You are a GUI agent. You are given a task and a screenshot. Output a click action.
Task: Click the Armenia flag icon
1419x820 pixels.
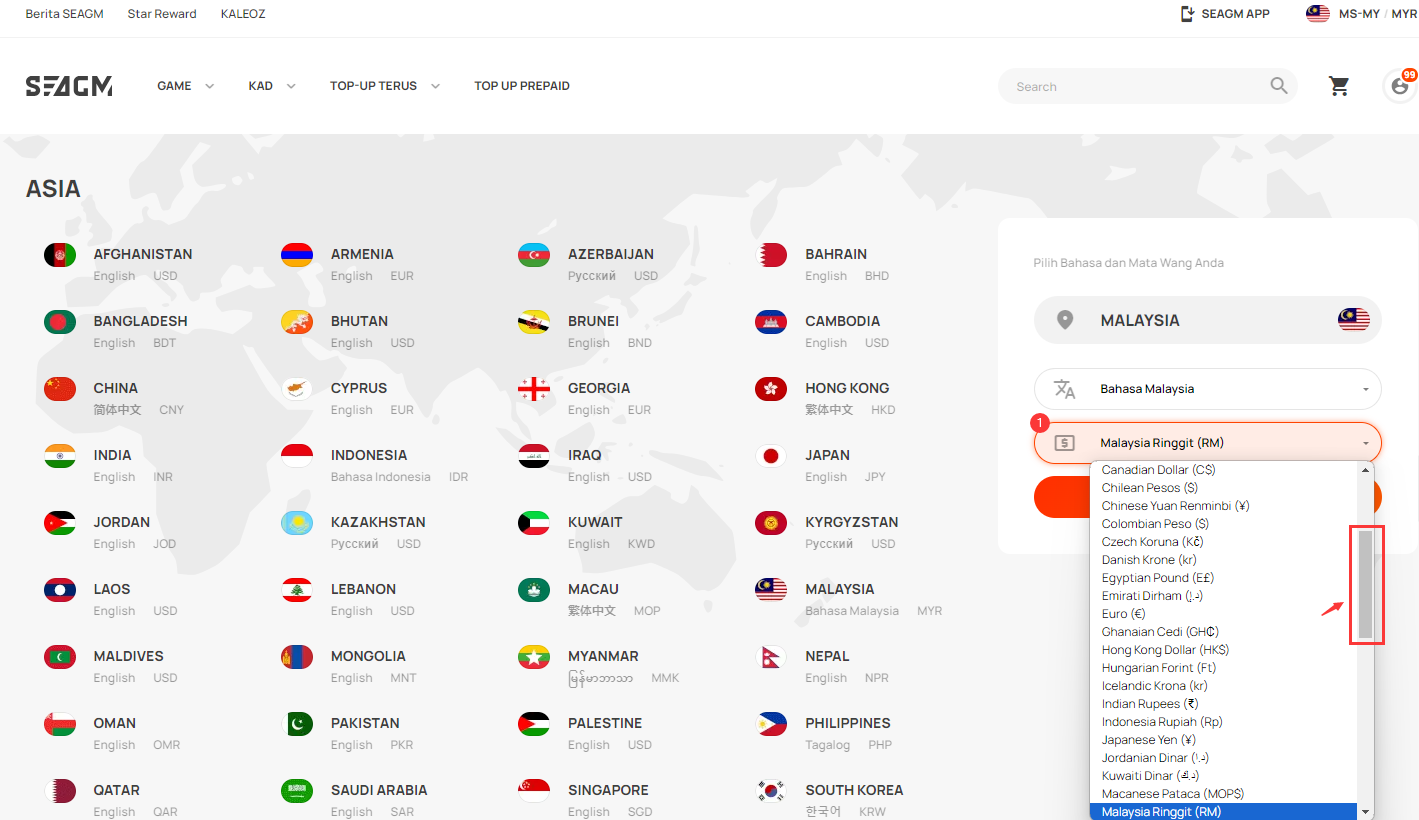(x=297, y=255)
